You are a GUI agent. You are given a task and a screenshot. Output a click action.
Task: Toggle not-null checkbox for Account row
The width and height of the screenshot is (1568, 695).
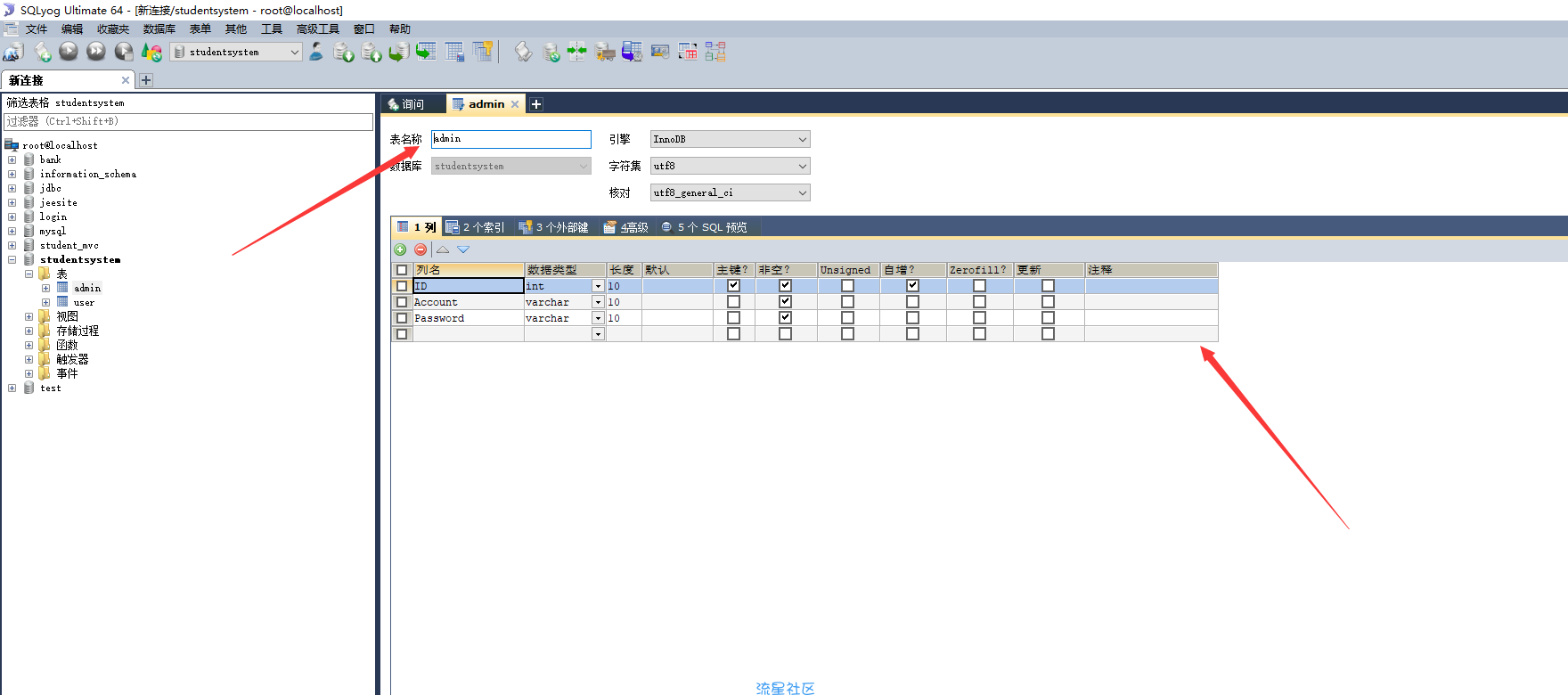tap(785, 302)
